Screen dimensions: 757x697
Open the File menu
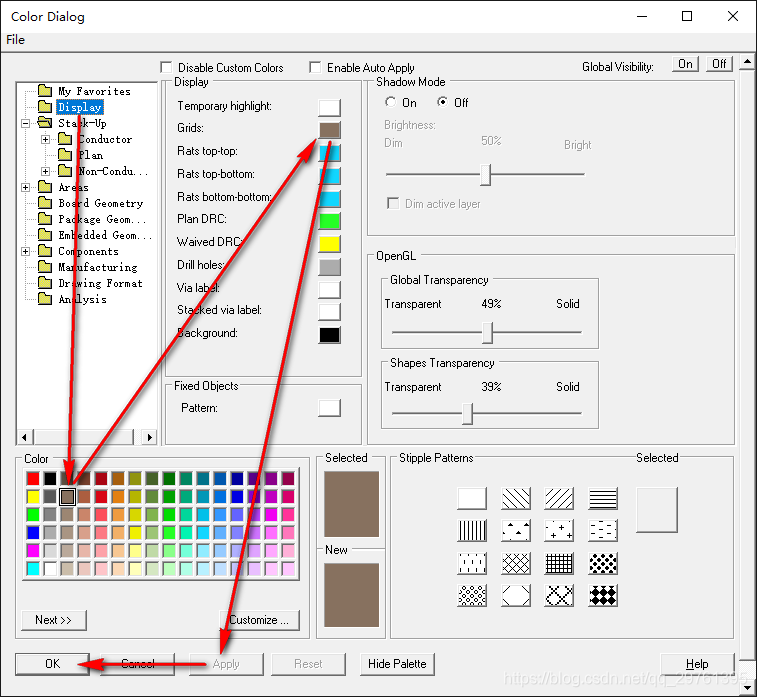point(15,40)
